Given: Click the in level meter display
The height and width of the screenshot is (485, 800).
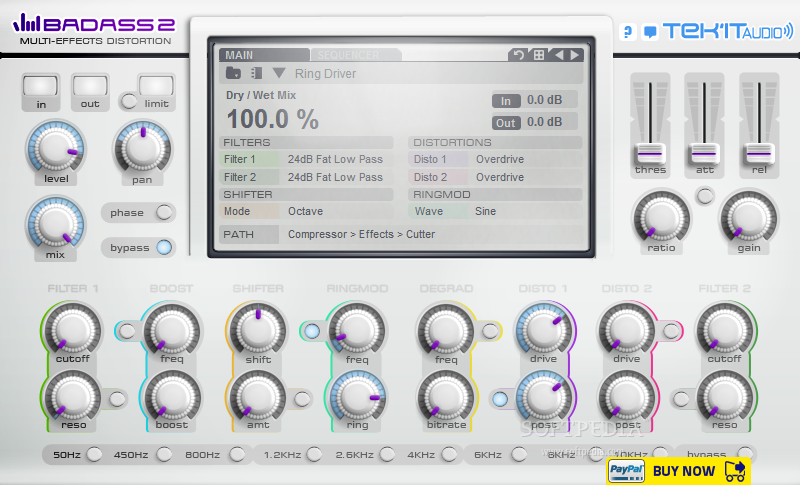Looking at the screenshot, I should point(40,86).
